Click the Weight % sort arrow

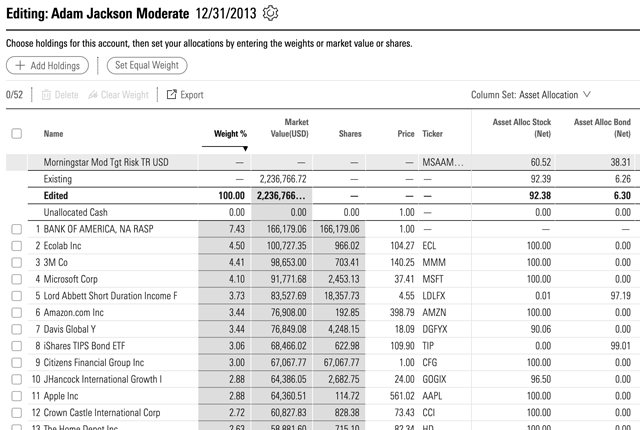[246, 148]
